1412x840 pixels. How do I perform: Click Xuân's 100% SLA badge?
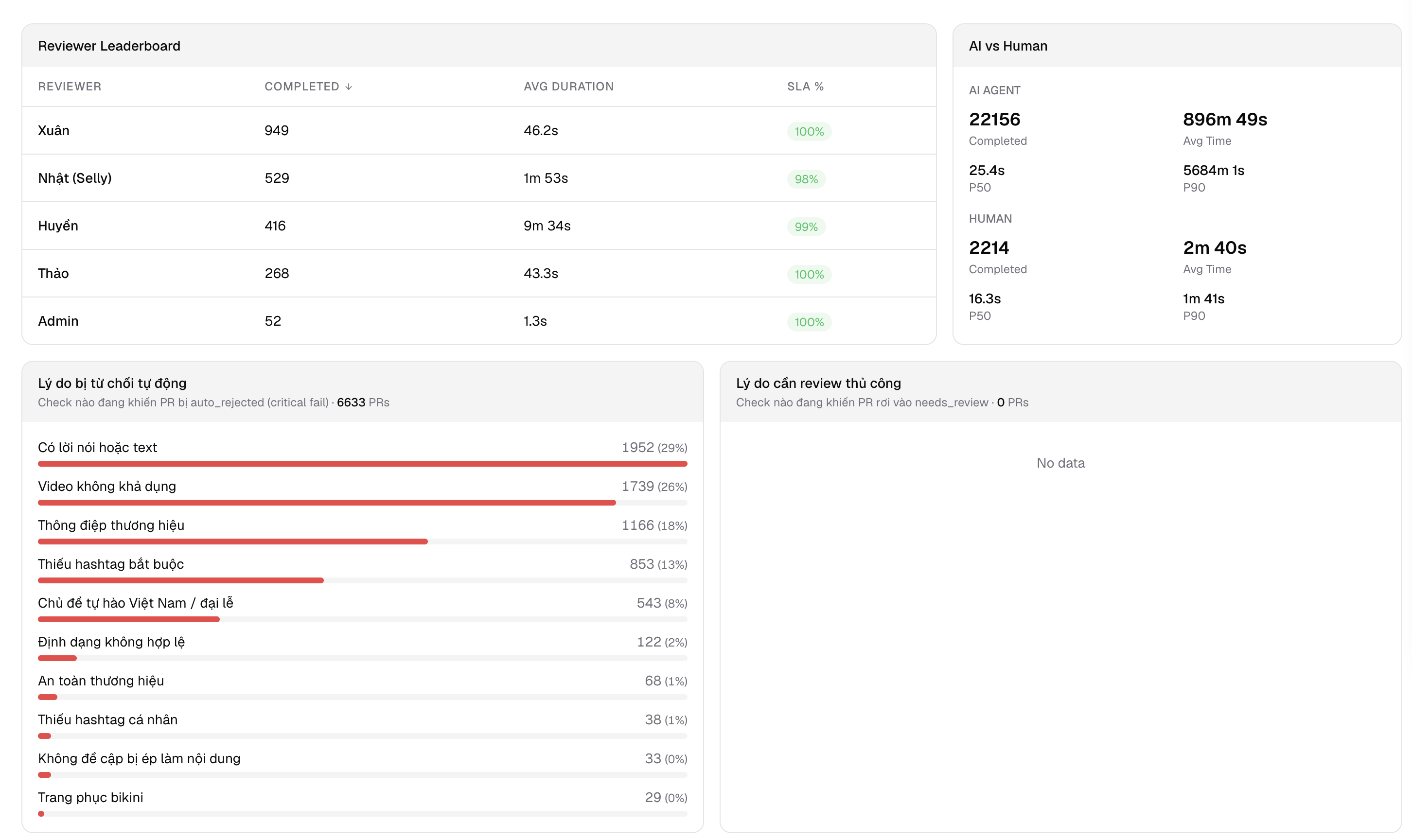coord(809,131)
